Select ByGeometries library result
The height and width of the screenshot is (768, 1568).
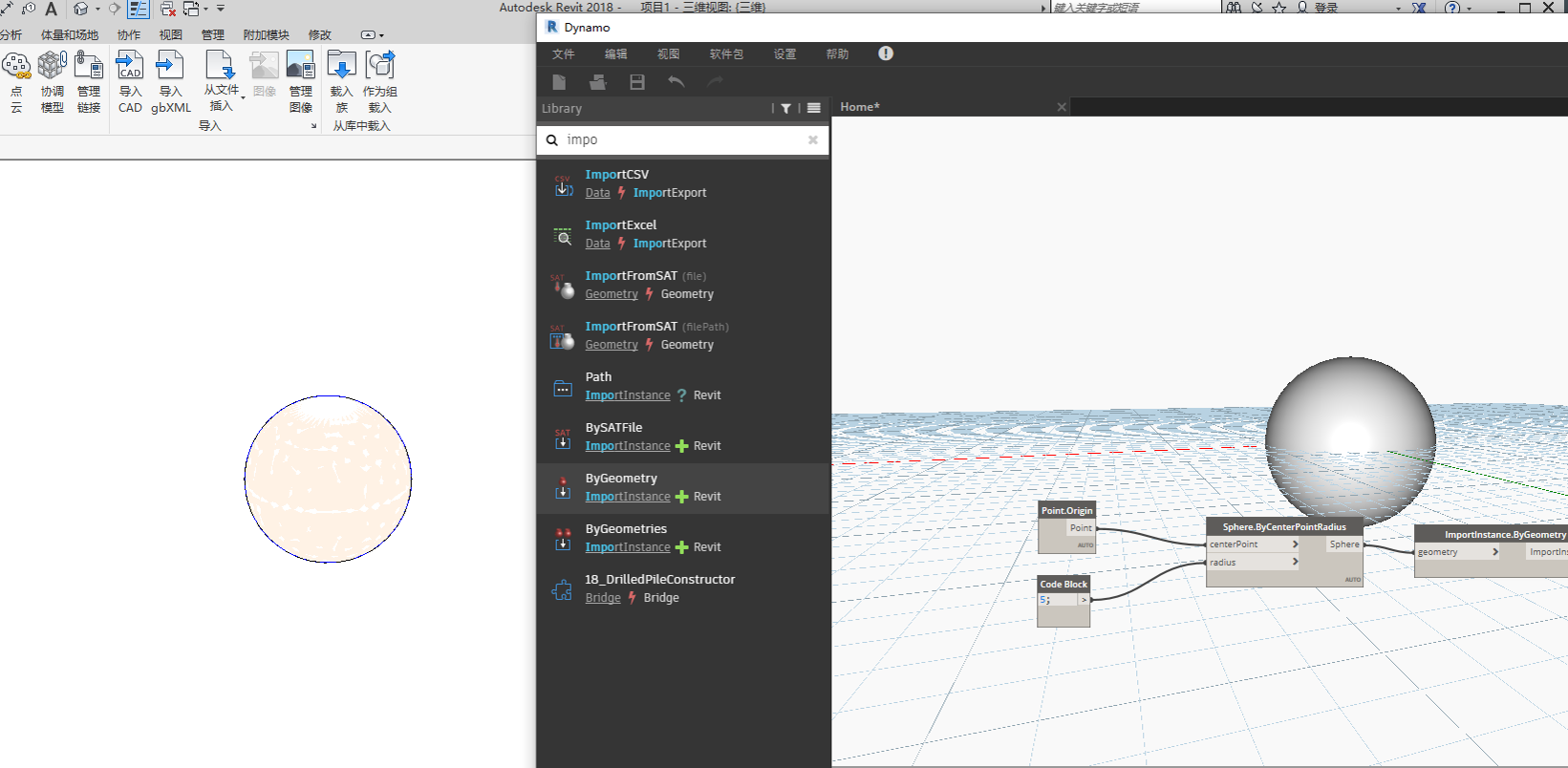click(683, 538)
